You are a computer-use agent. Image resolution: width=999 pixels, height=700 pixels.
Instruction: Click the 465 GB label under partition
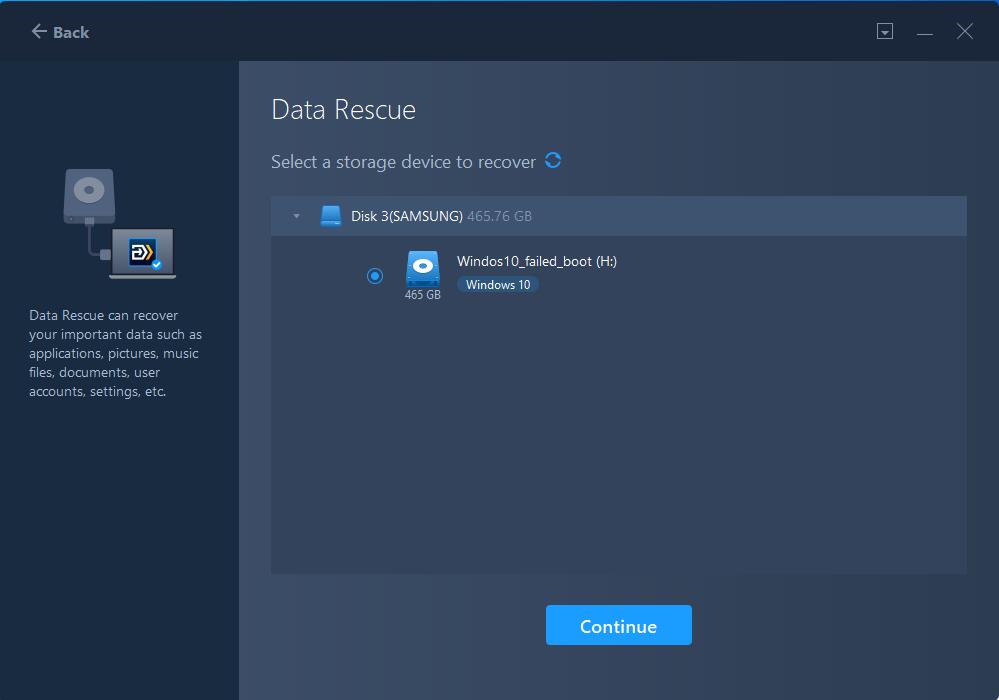(422, 295)
